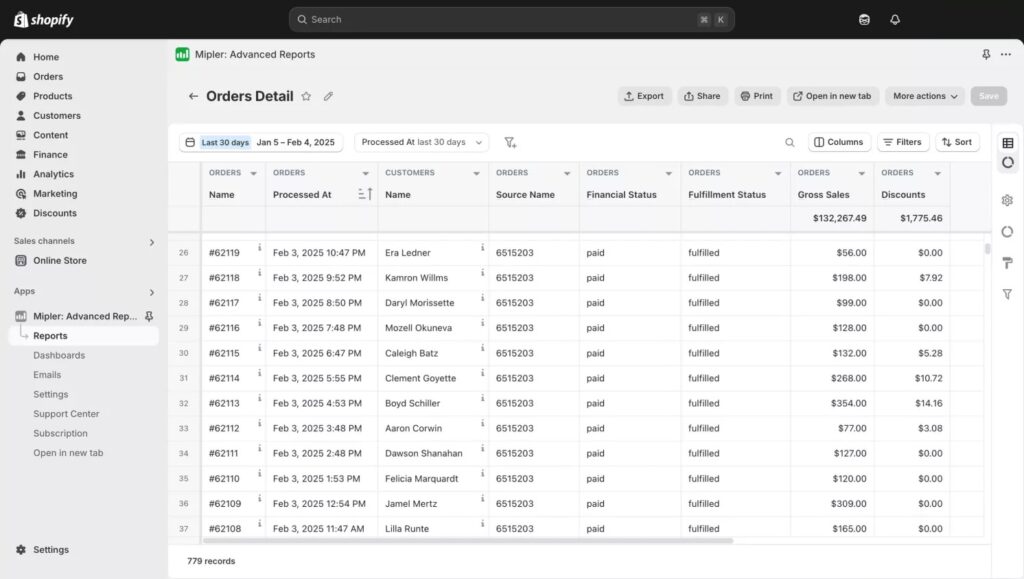Screen dimensions: 1024x579
Task: Toggle sort order on Processed At column
Action: [365, 194]
